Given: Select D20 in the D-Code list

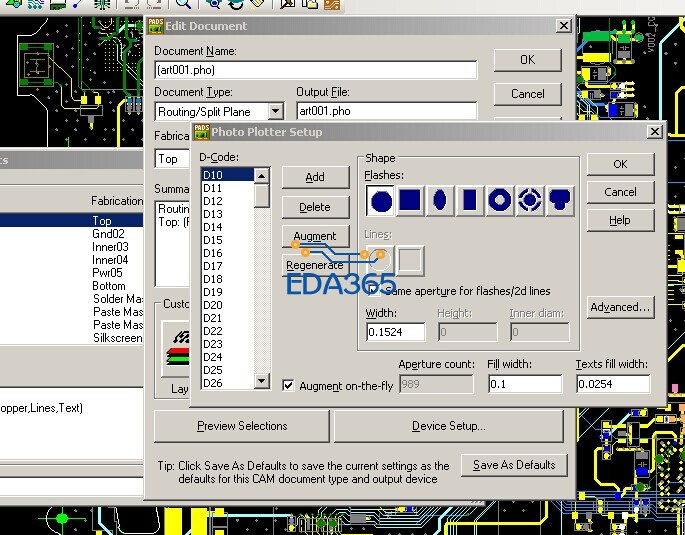Looking at the screenshot, I should [x=228, y=305].
